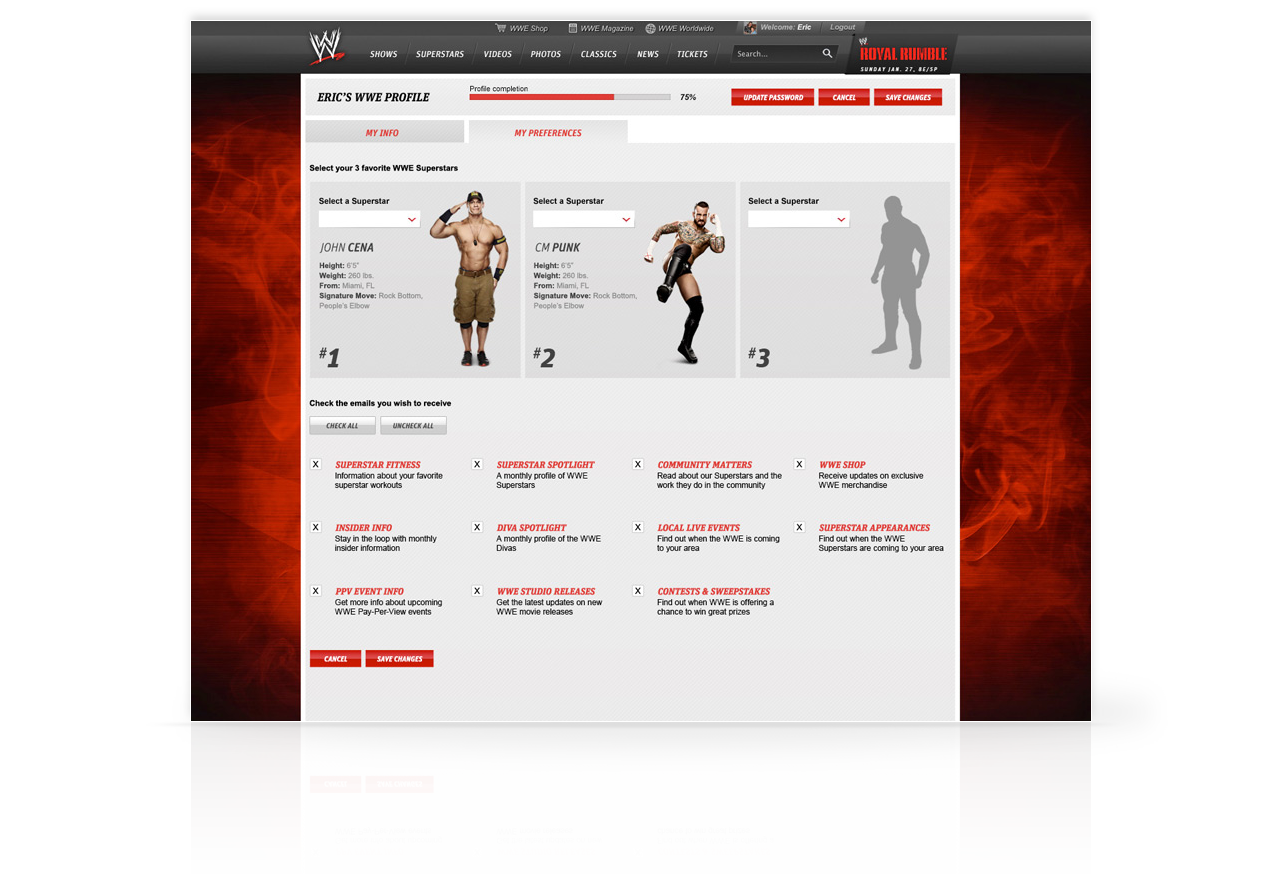Open the WWE Magazine link
1280x896 pixels.
click(607, 28)
